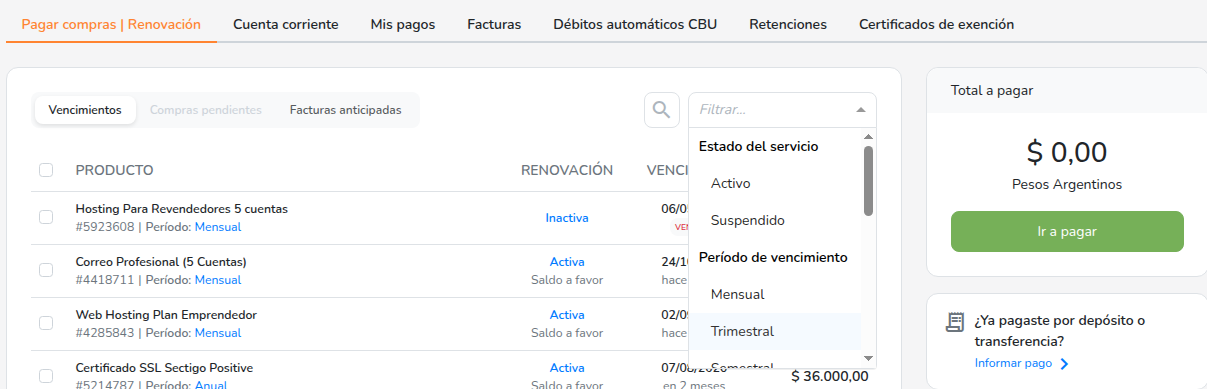
Task: Select Suspendido filter option
Action: (x=775, y=220)
